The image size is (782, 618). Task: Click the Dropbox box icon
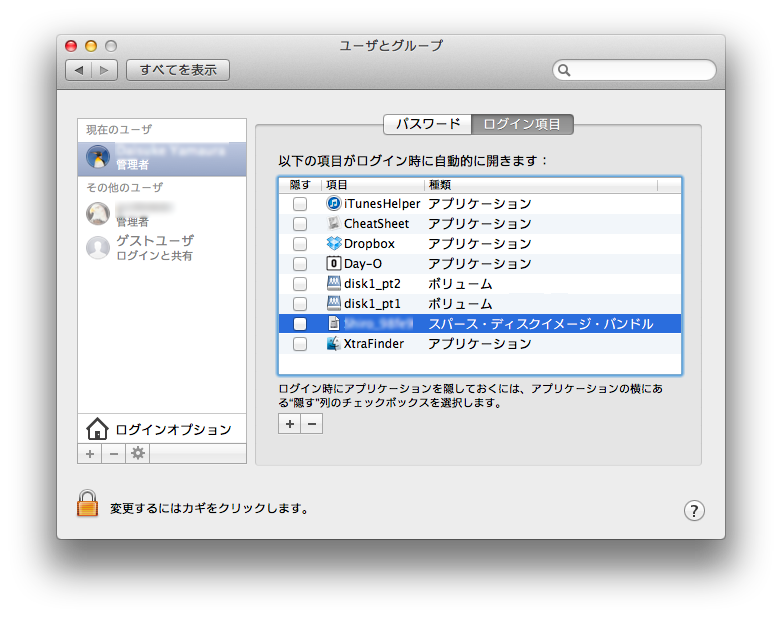coord(334,243)
